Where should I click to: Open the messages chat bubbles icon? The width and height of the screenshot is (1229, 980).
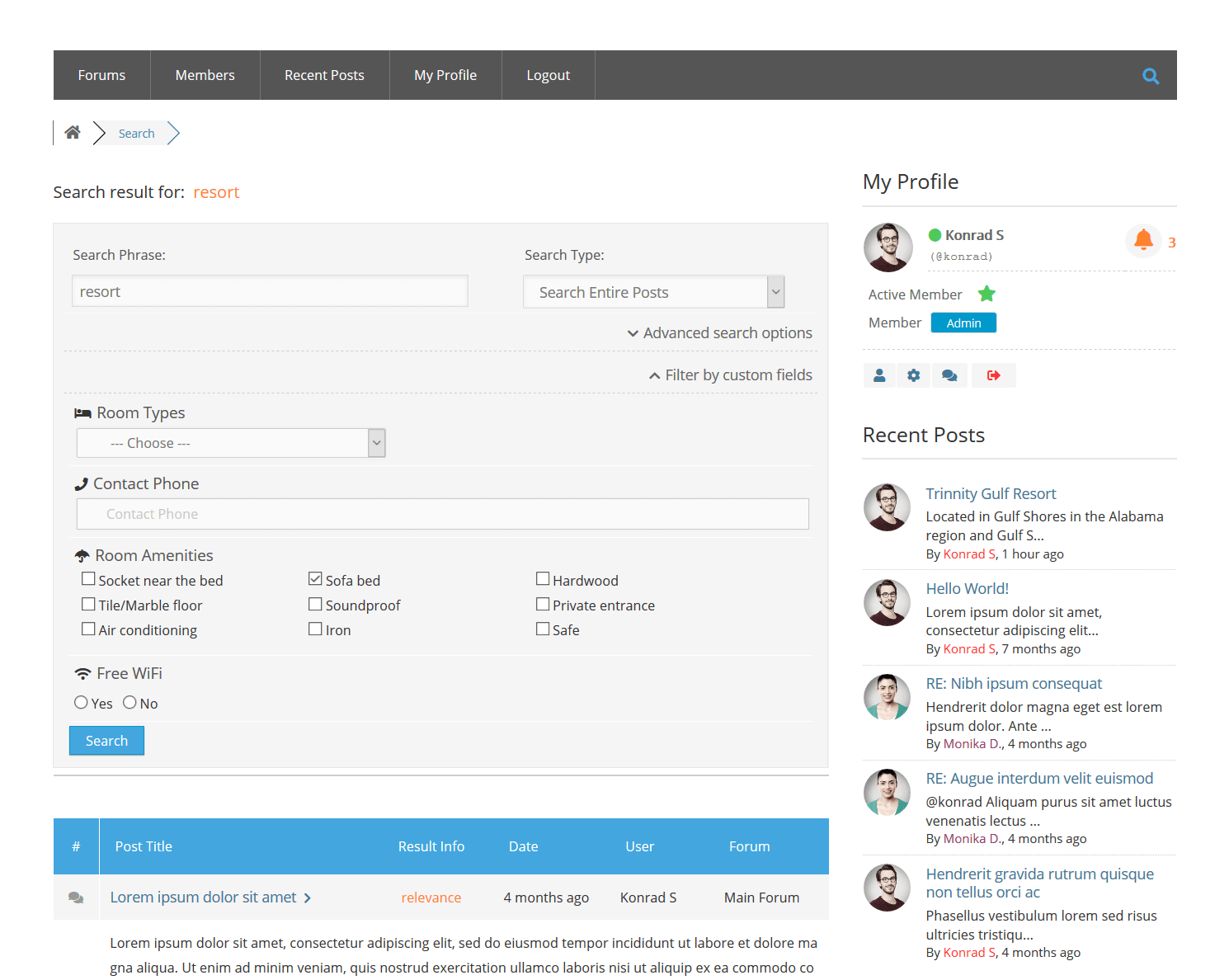pyautogui.click(x=949, y=375)
